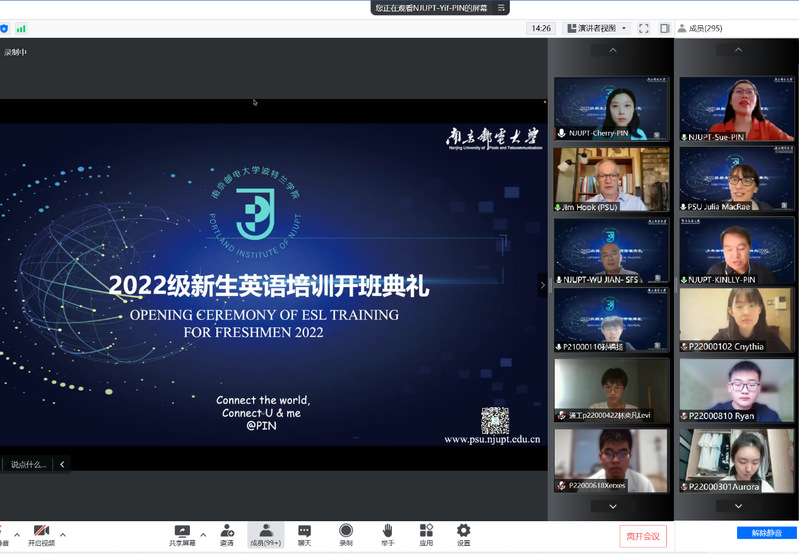Open the apps (应用) icon

click(426, 534)
